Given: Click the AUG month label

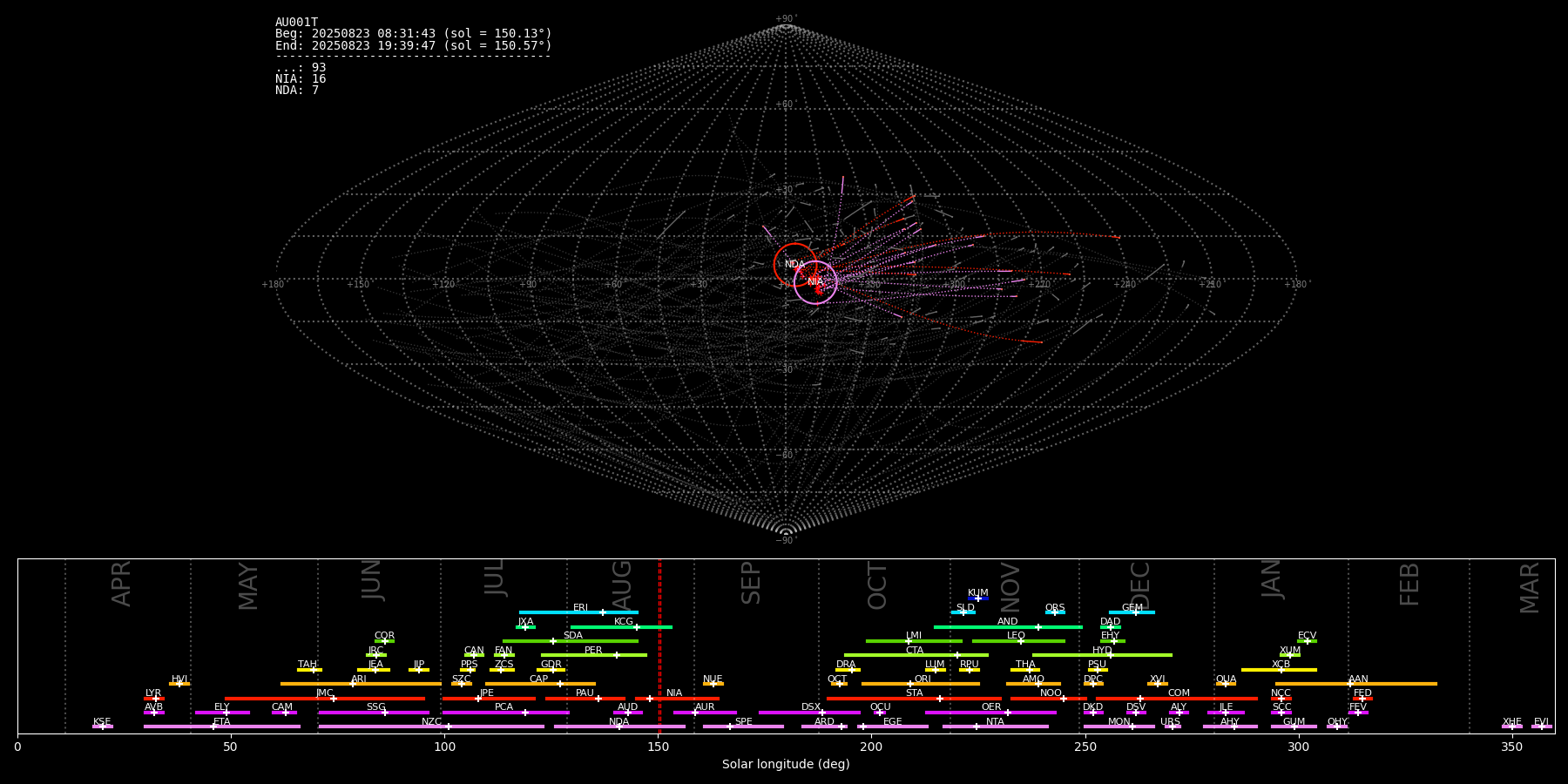Looking at the screenshot, I should (622, 584).
